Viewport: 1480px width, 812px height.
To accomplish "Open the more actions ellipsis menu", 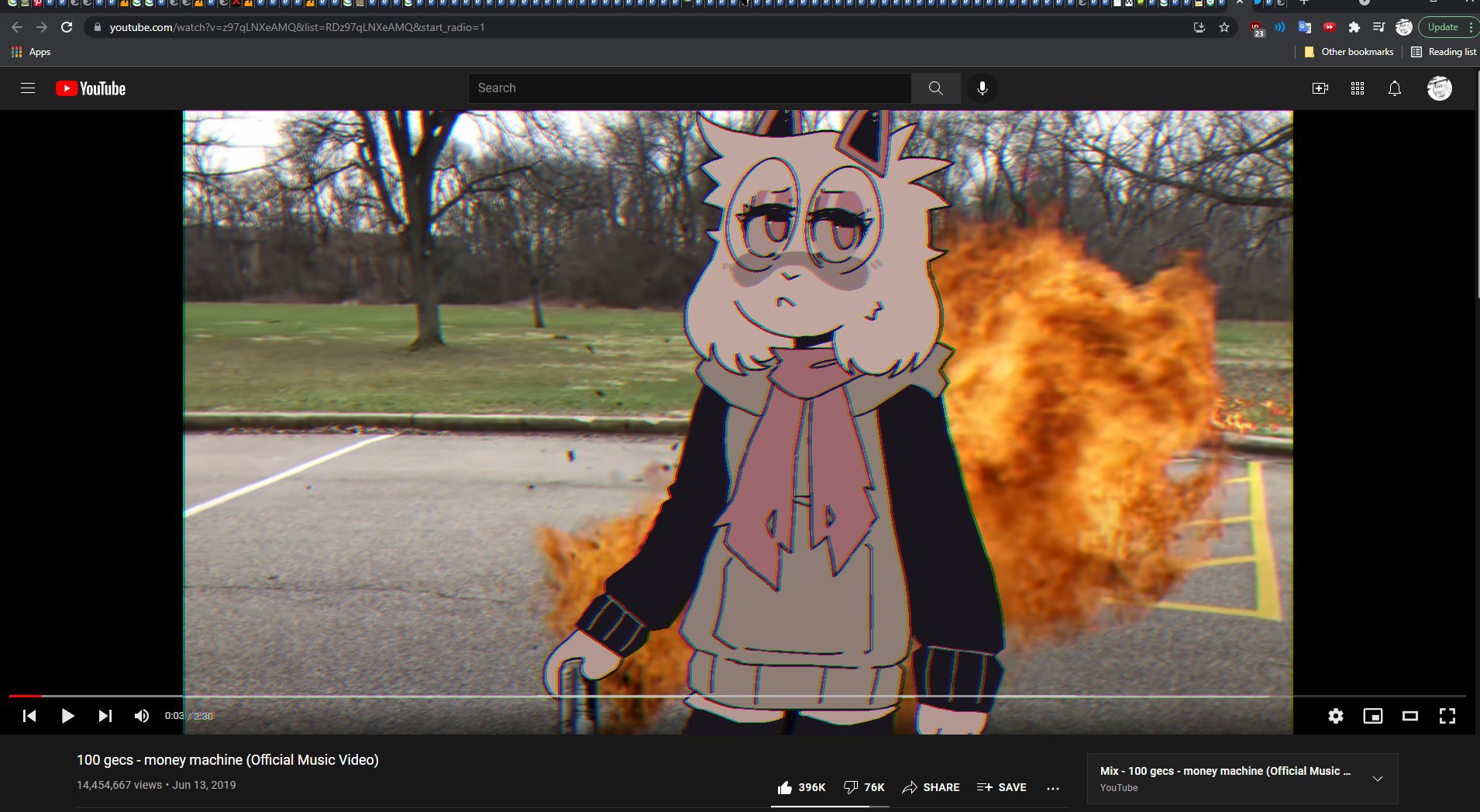I will (x=1052, y=788).
